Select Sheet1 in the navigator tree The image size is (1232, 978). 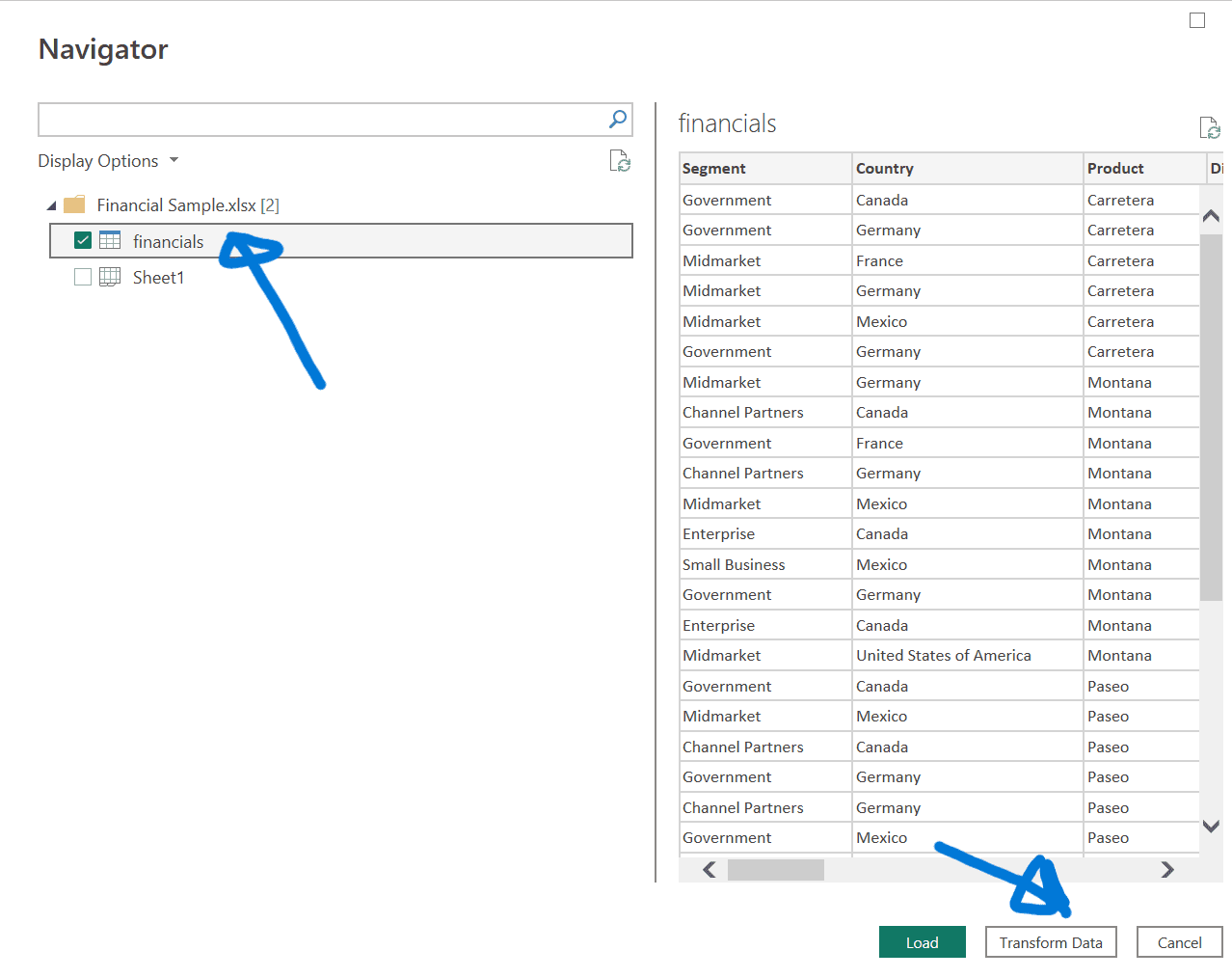click(x=158, y=277)
